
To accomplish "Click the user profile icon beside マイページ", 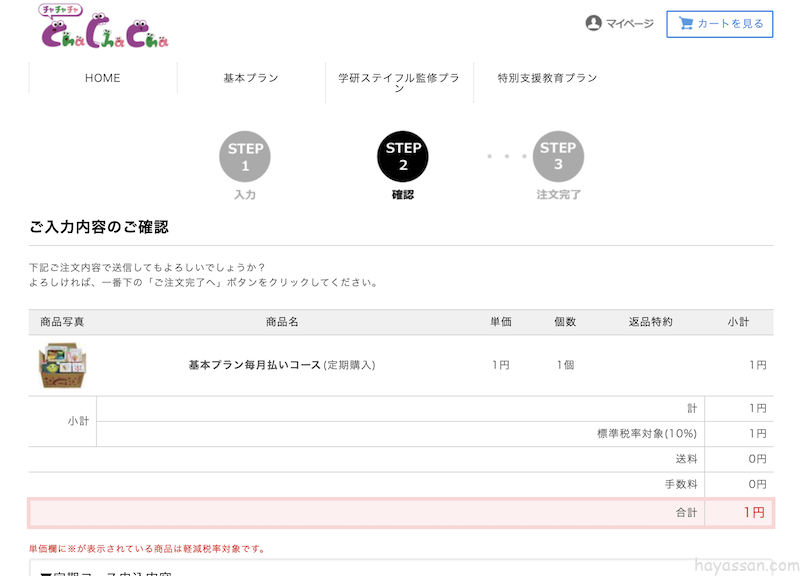I will [593, 23].
